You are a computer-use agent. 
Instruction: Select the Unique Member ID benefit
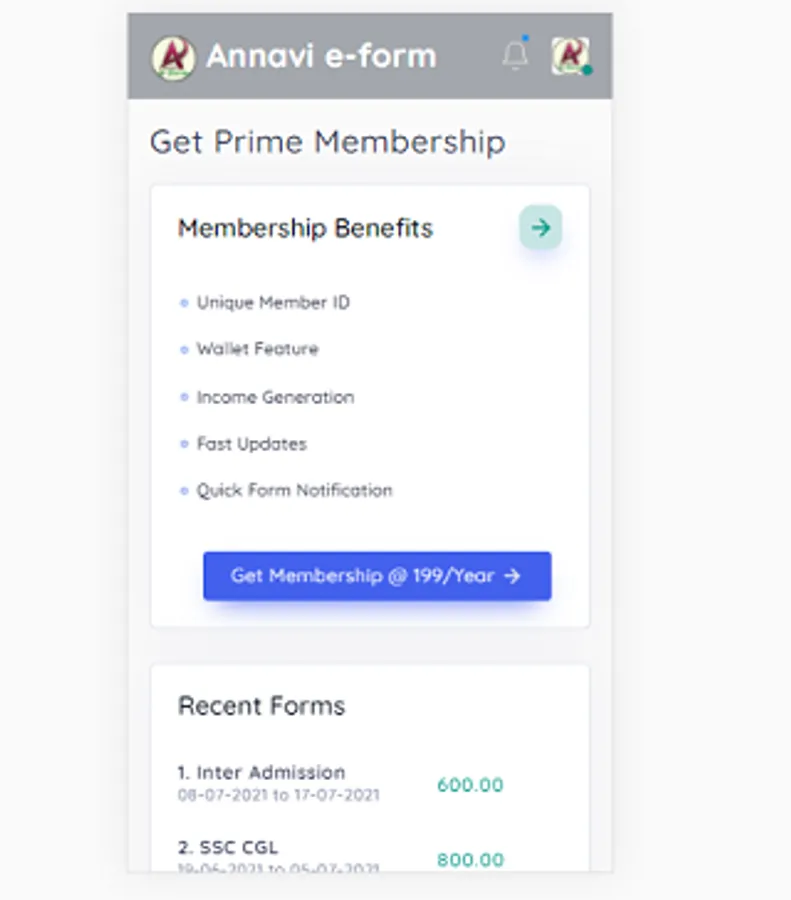[x=273, y=302]
